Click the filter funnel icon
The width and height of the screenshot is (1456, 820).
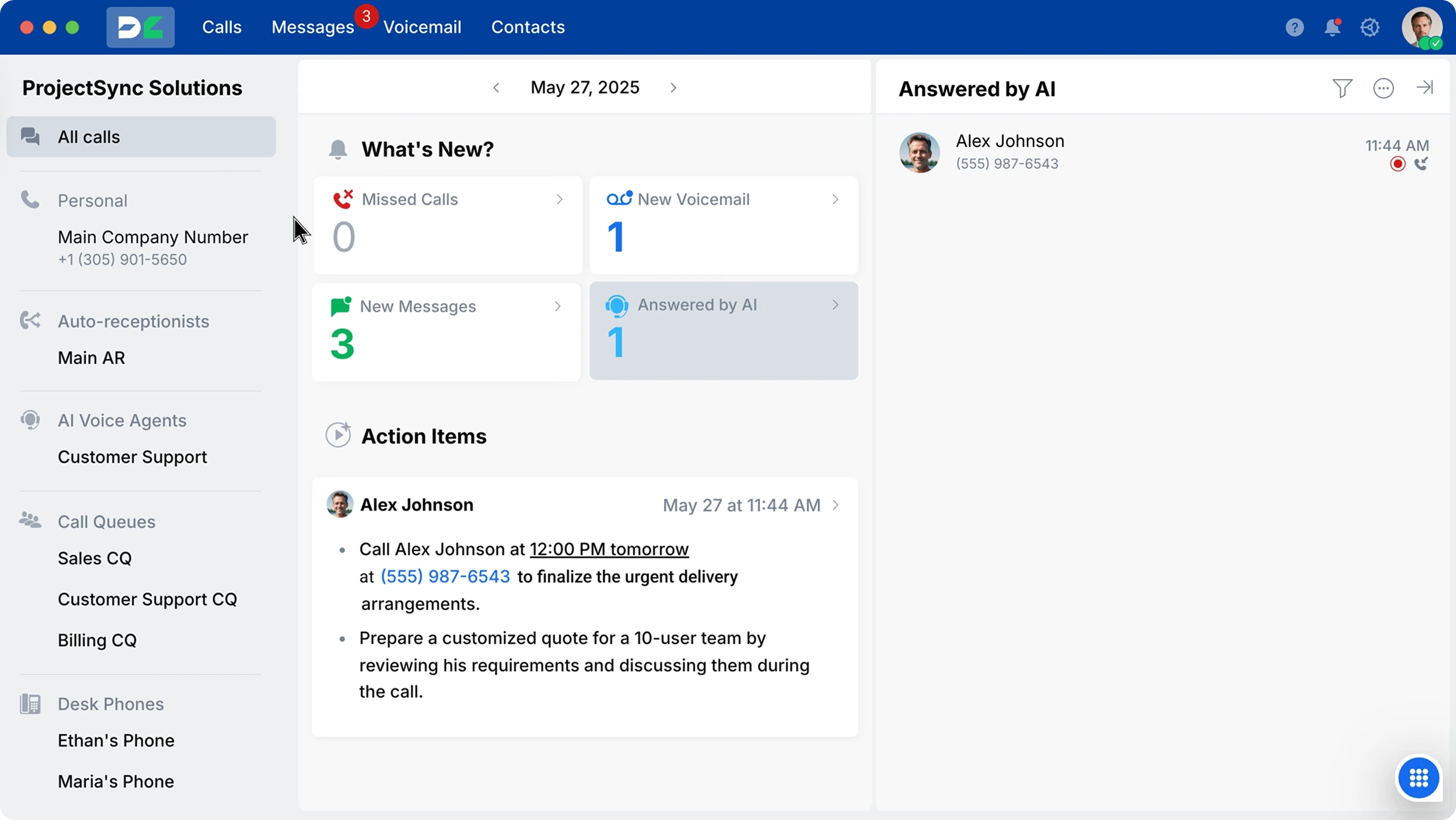point(1342,89)
